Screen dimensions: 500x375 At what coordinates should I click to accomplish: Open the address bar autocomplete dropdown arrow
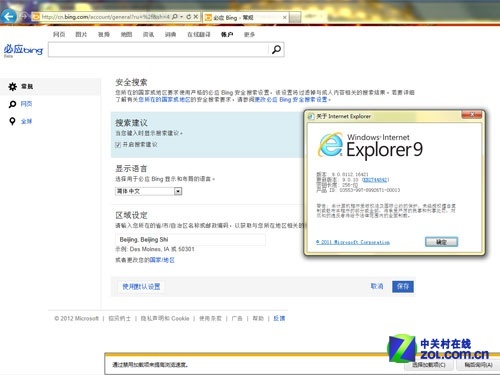point(182,17)
